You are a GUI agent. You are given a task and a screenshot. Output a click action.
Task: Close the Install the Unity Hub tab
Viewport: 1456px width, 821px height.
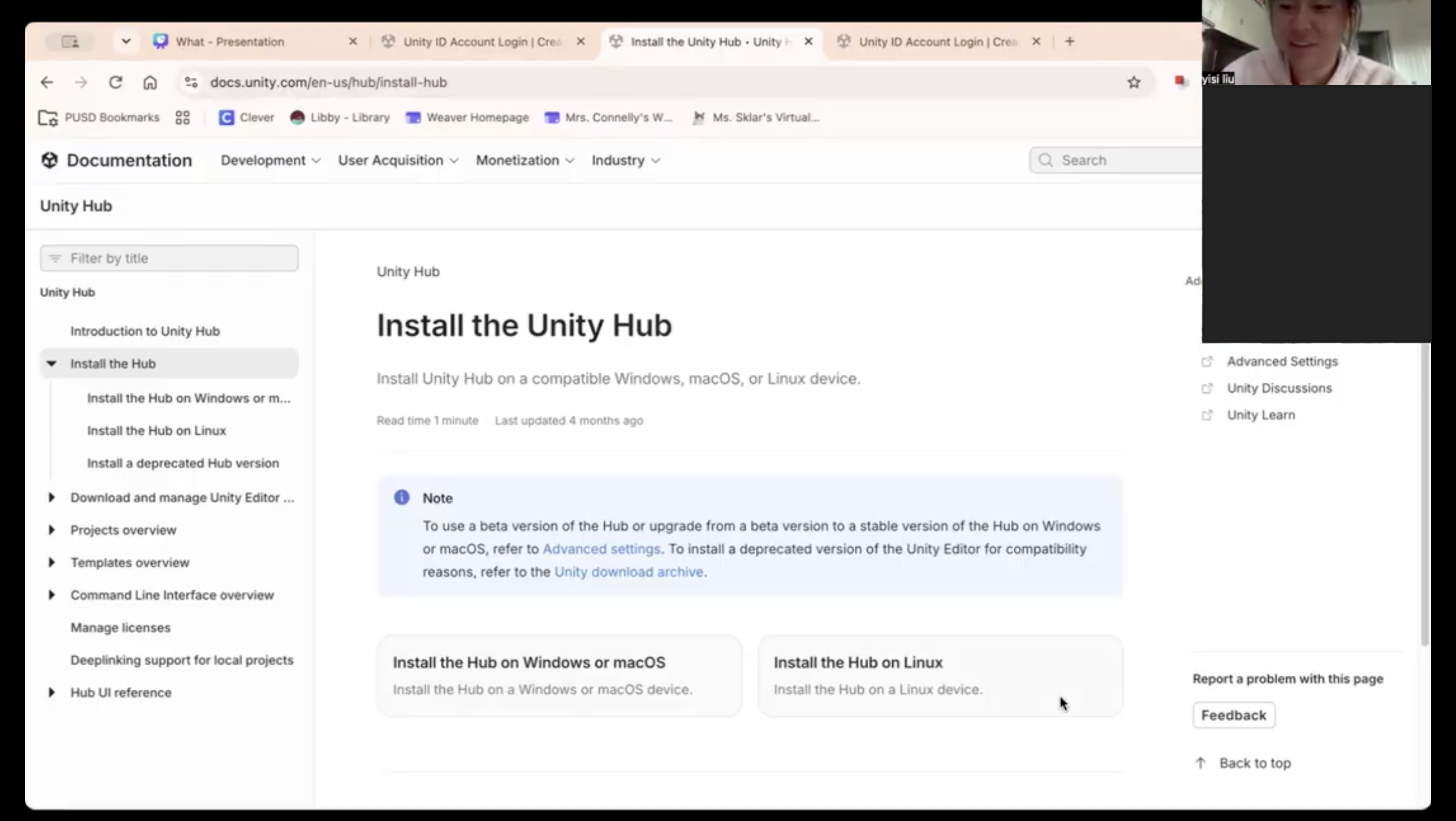pos(808,41)
